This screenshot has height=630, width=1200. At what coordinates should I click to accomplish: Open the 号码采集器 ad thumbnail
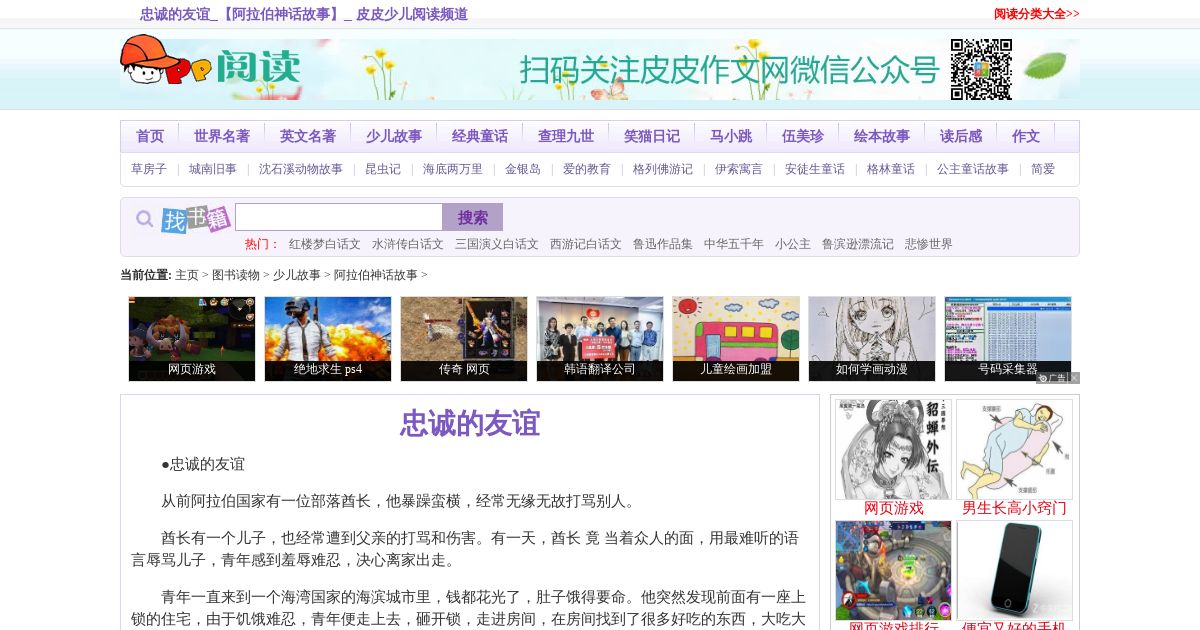point(1008,339)
